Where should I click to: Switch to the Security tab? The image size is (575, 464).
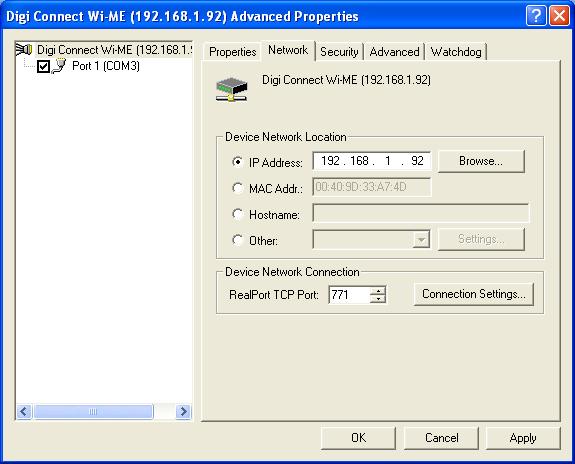coord(339,52)
